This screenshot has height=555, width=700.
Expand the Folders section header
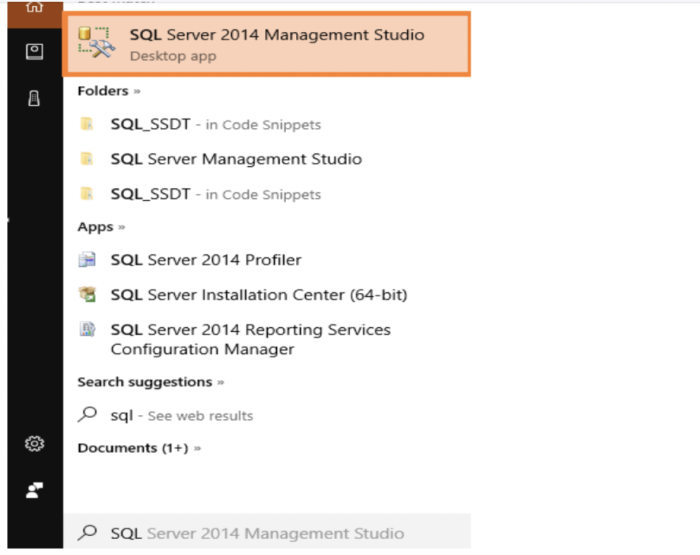click(x=109, y=91)
